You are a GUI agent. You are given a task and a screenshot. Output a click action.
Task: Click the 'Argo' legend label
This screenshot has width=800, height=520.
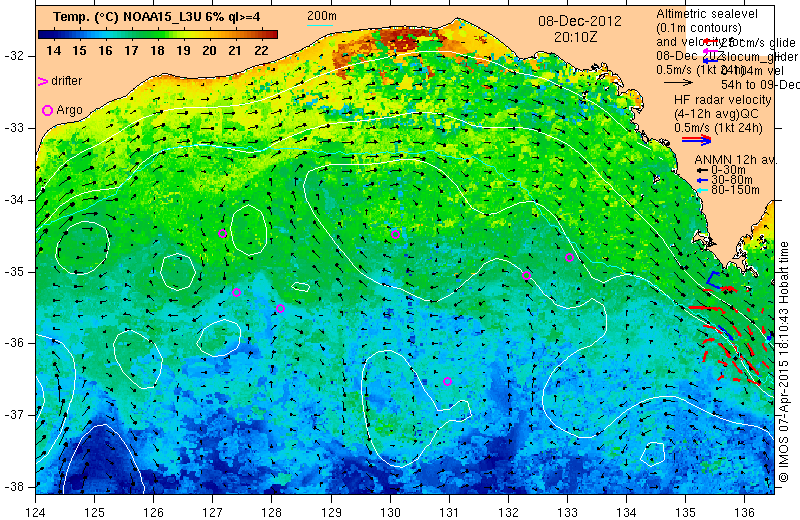(69, 110)
